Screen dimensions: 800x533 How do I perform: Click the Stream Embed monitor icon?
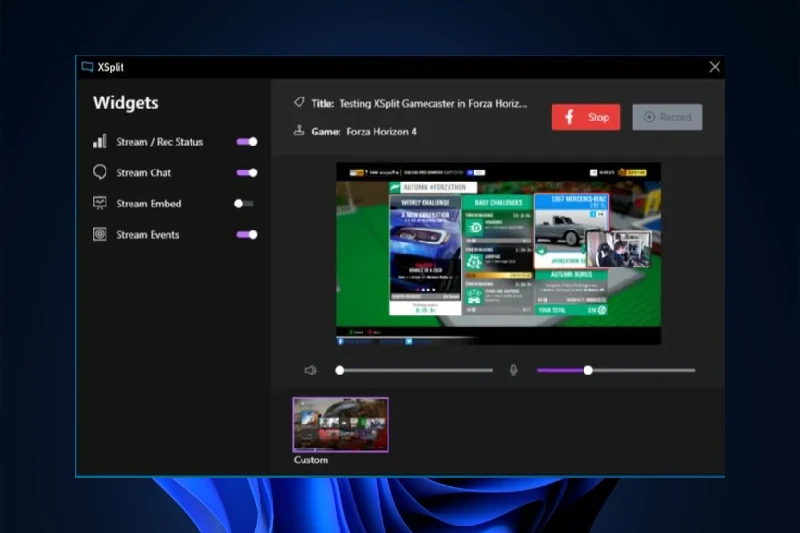(100, 203)
